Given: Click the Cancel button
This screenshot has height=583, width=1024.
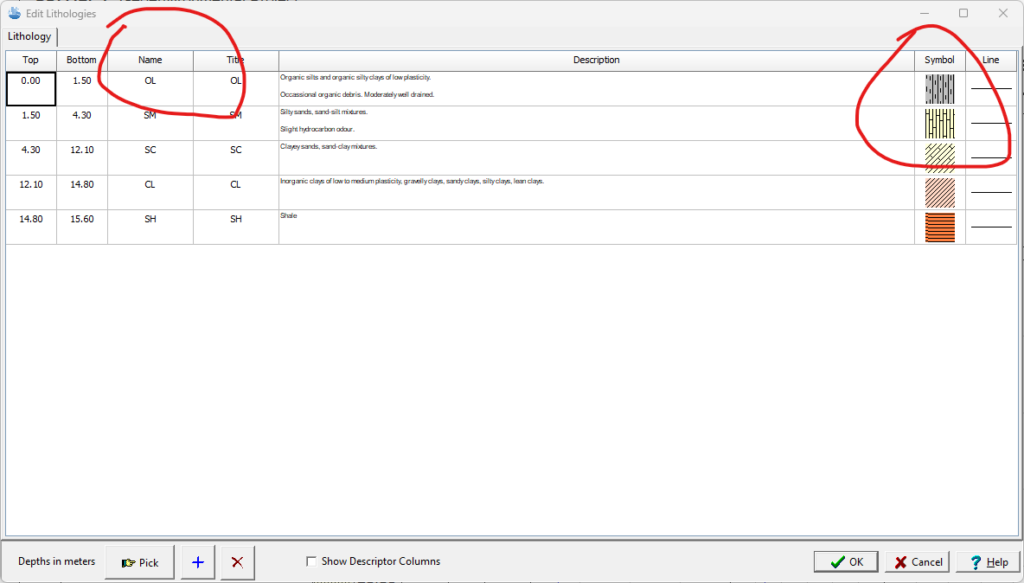Looking at the screenshot, I should coord(918,562).
